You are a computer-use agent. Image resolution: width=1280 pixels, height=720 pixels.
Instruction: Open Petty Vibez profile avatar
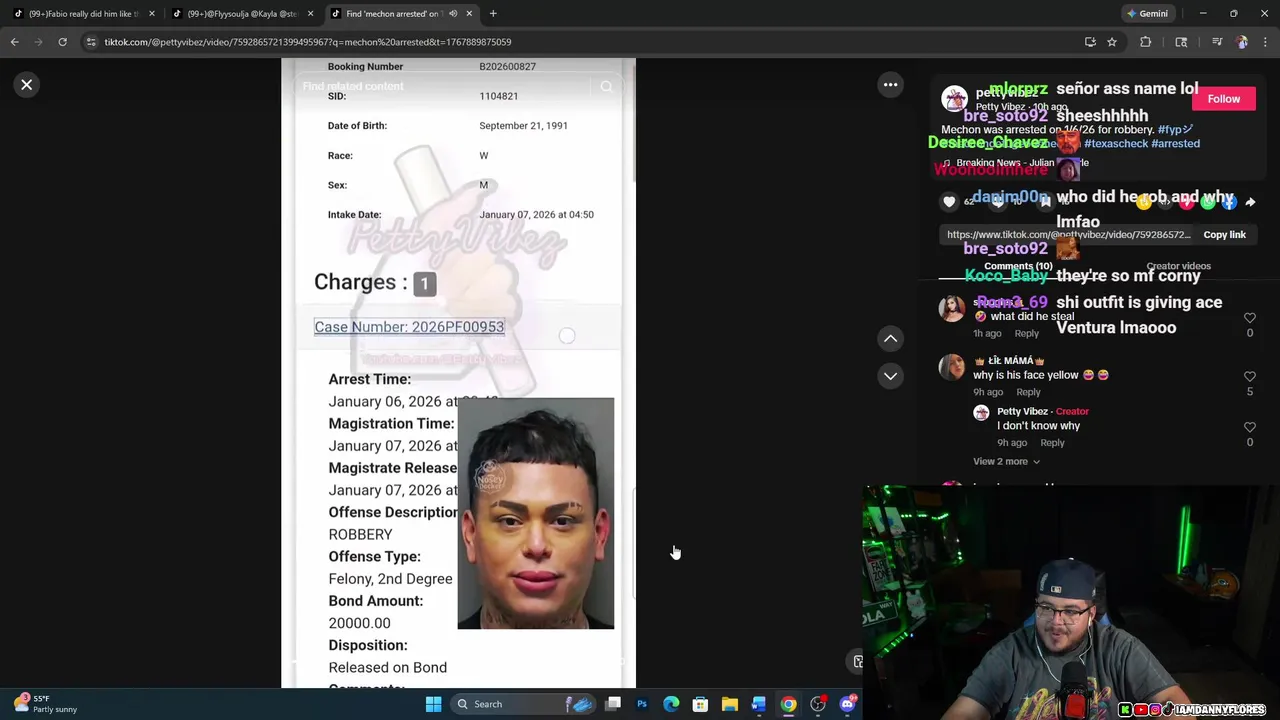click(955, 99)
